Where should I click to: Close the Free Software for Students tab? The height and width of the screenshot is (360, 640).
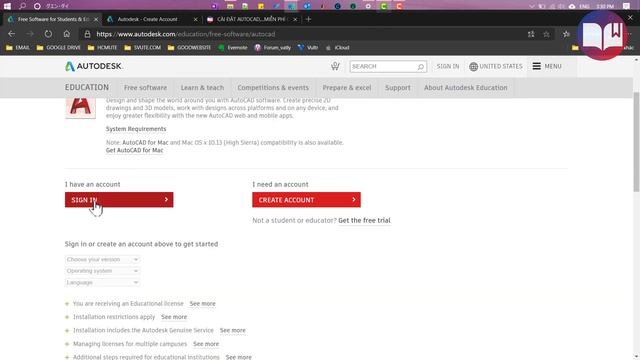click(x=96, y=19)
